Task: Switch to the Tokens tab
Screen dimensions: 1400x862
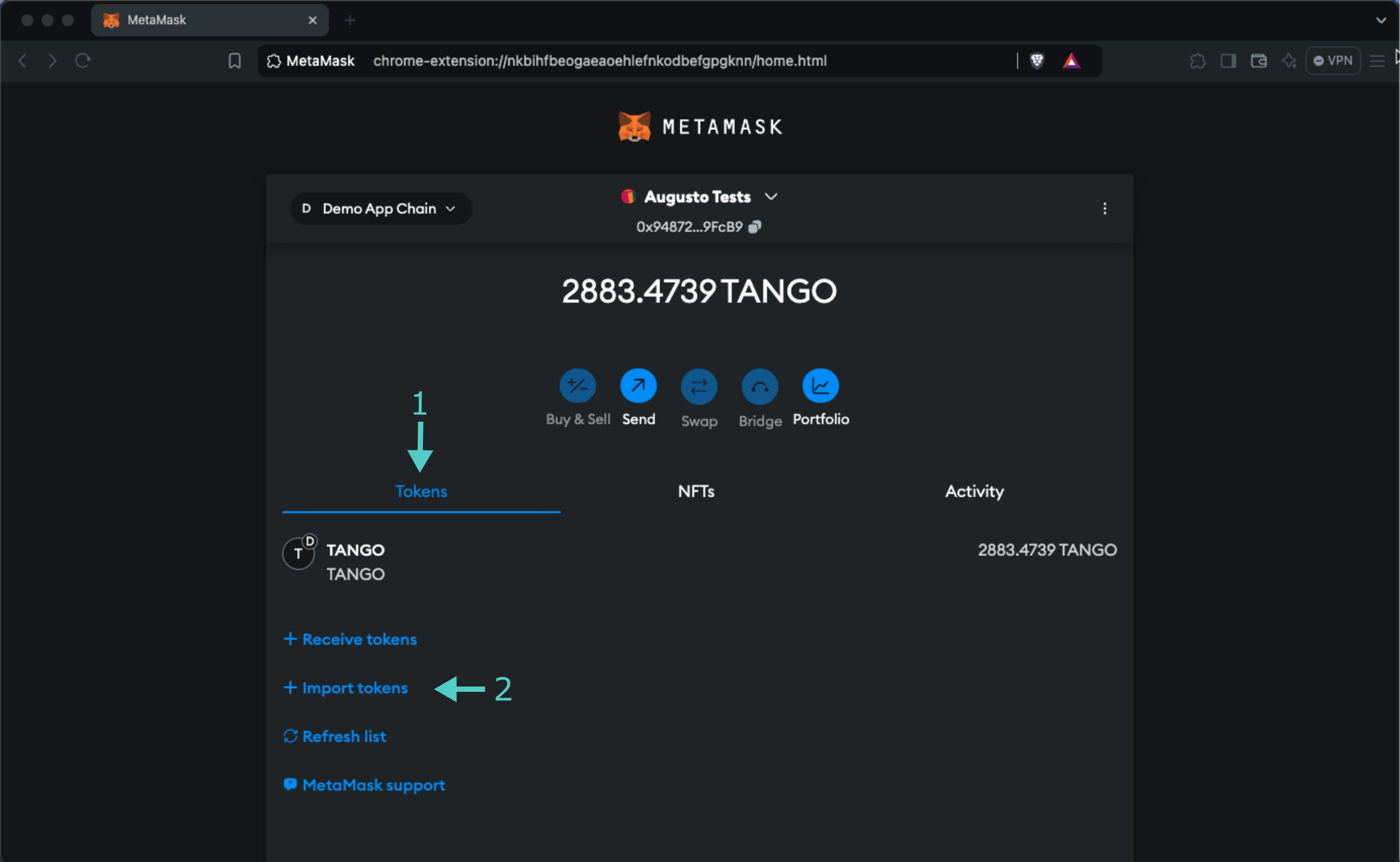Action: tap(421, 491)
